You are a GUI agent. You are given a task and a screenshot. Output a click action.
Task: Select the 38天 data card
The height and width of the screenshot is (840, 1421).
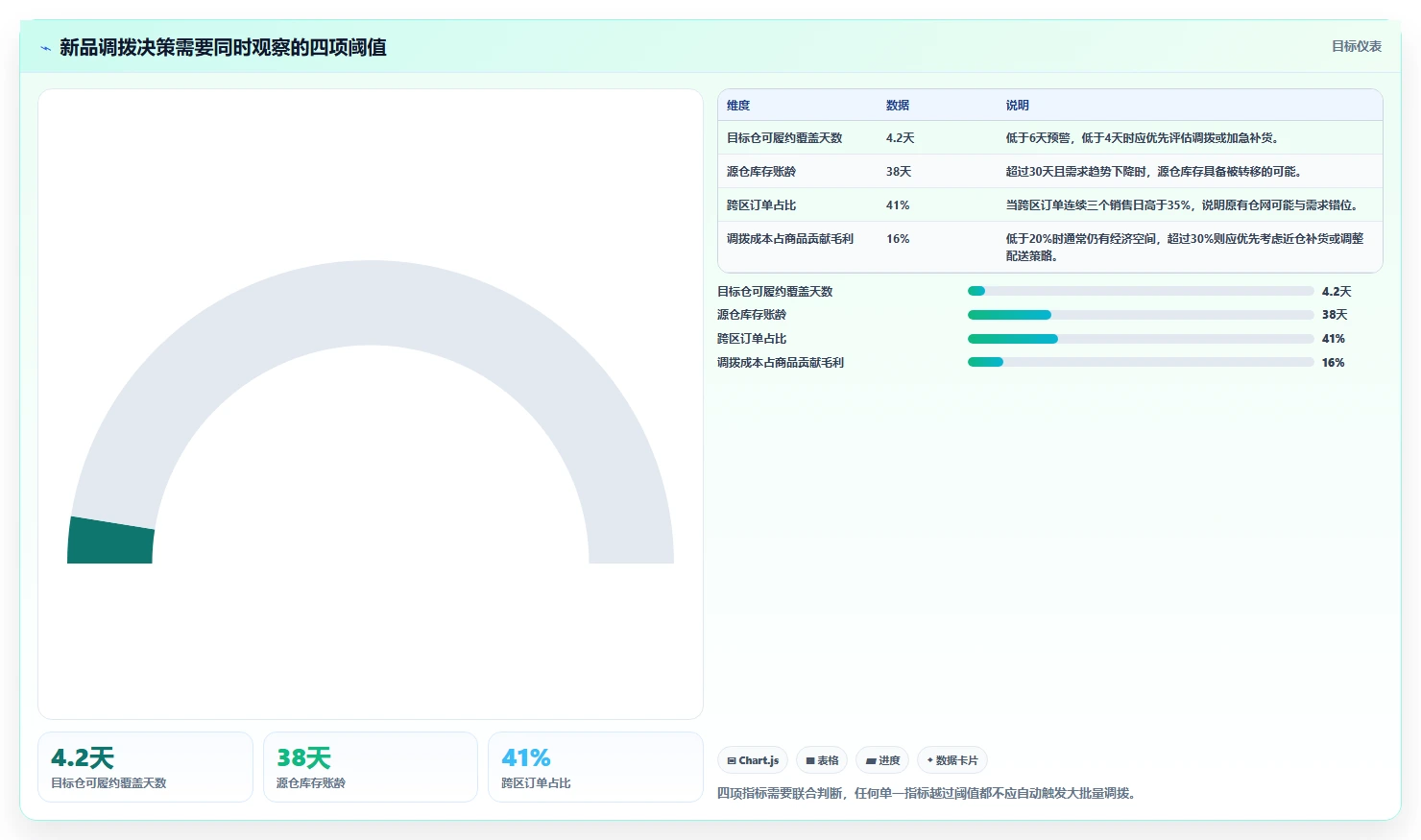(371, 767)
